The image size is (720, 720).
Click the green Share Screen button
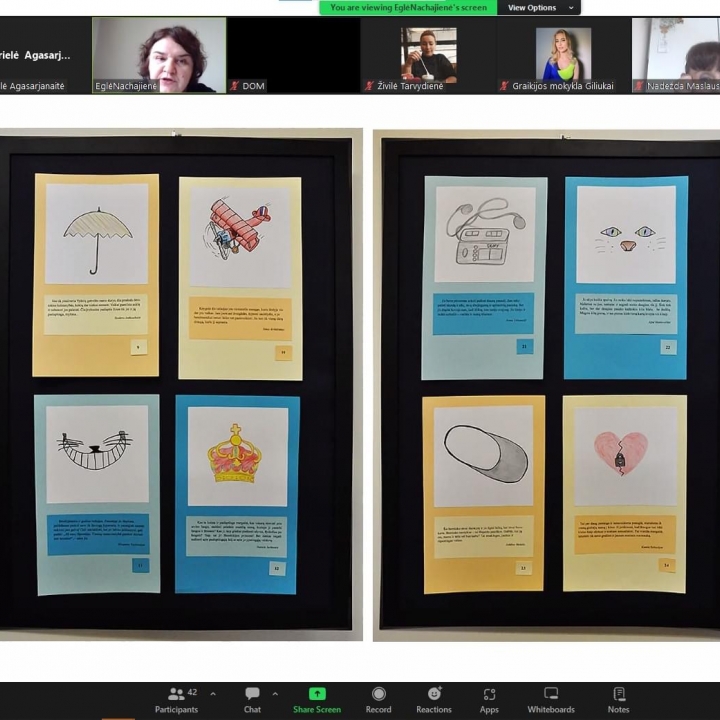317,700
